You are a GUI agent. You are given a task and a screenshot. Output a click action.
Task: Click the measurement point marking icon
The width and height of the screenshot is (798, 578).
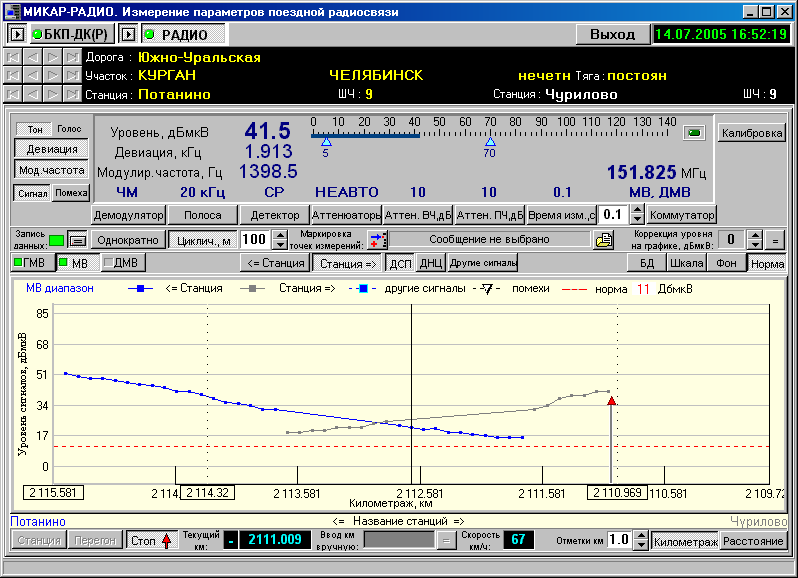(x=377, y=240)
